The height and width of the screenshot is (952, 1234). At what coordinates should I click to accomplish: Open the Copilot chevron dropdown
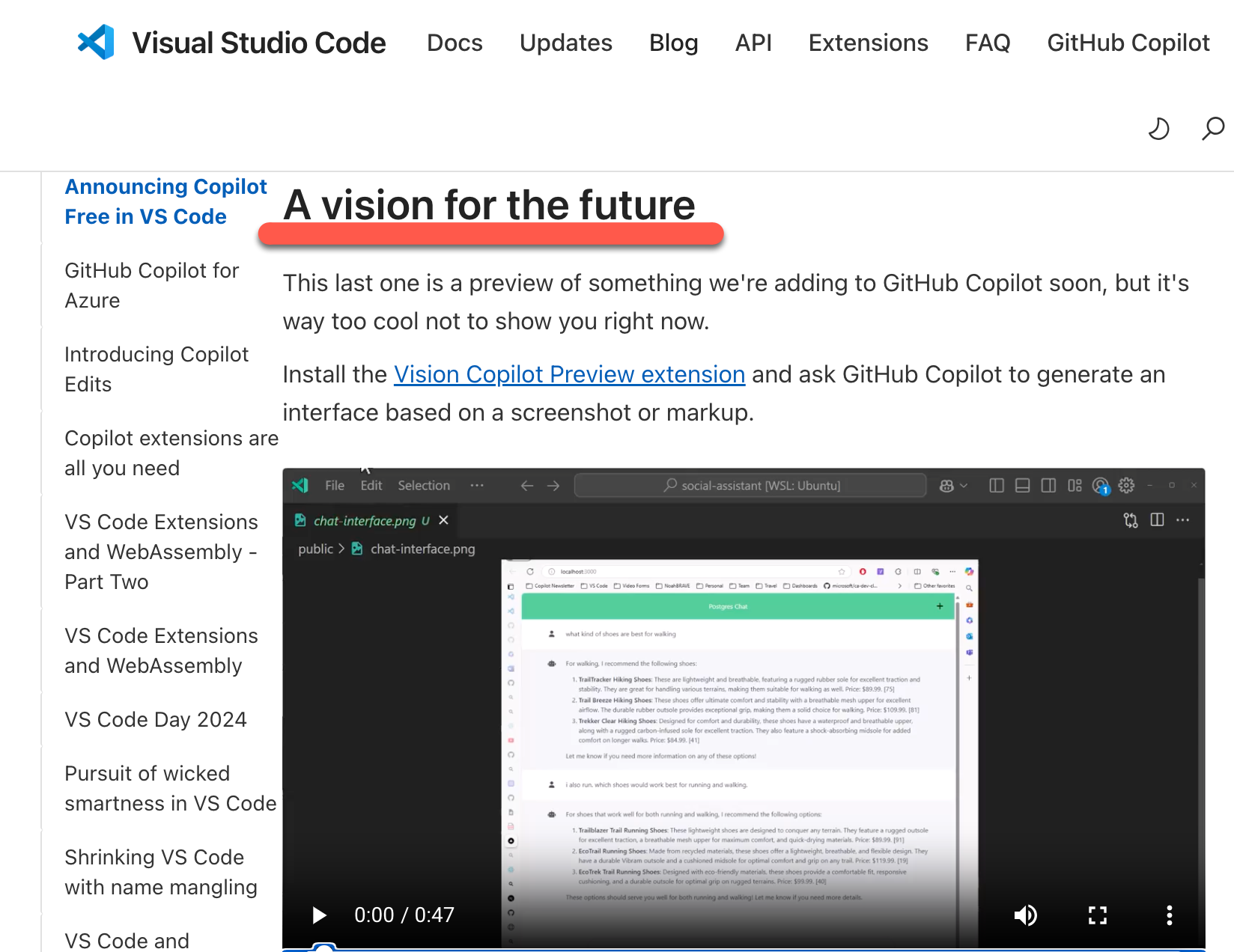(963, 485)
